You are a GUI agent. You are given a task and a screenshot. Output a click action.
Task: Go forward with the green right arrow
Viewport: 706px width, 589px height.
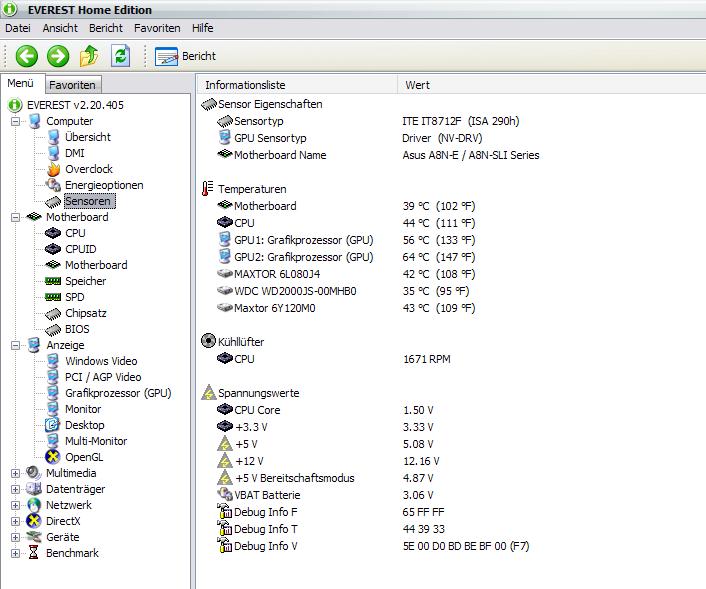pos(58,56)
